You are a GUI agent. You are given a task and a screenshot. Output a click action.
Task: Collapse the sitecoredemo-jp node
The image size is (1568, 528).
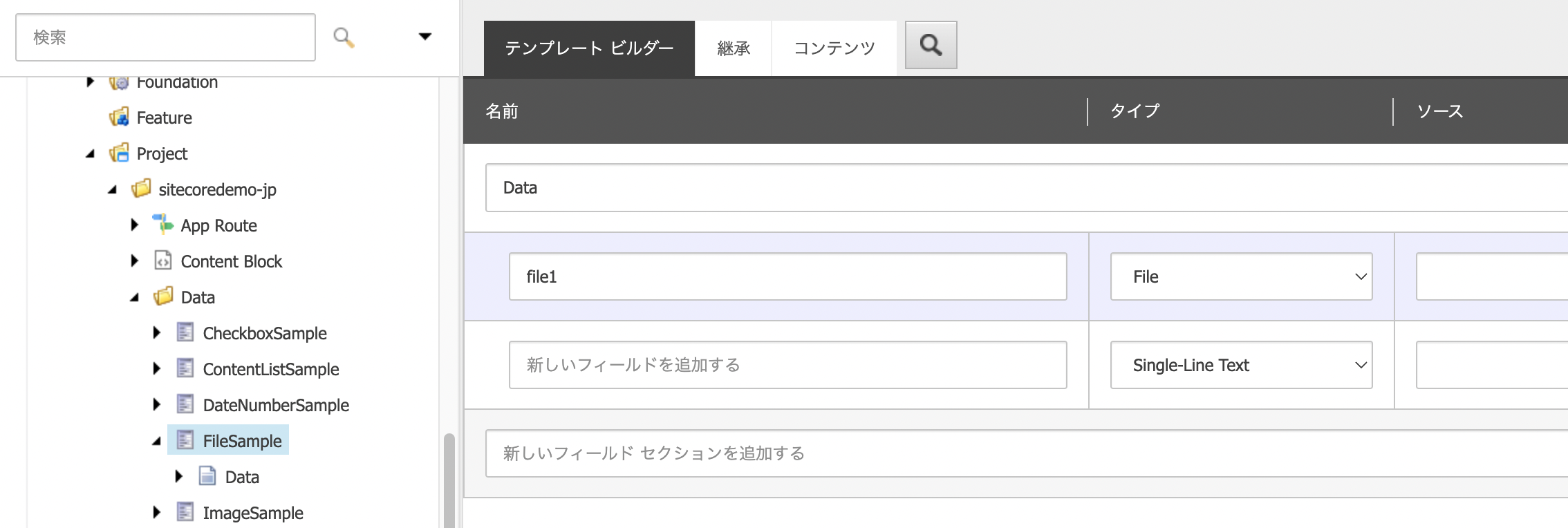[x=112, y=190]
